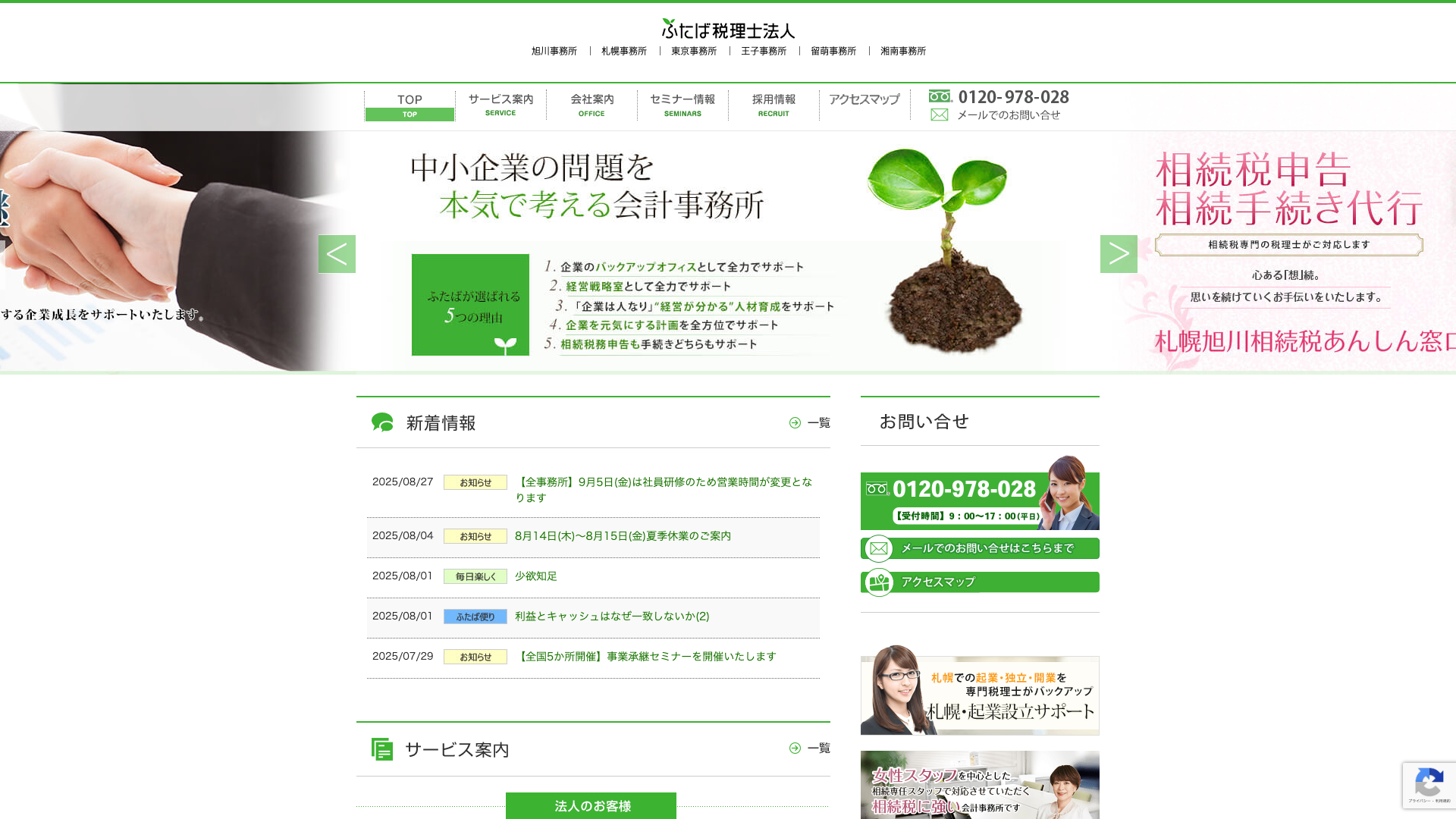The height and width of the screenshot is (819, 1456).
Task: Open the 夏季休業のご案内 news article
Action: pos(622,536)
